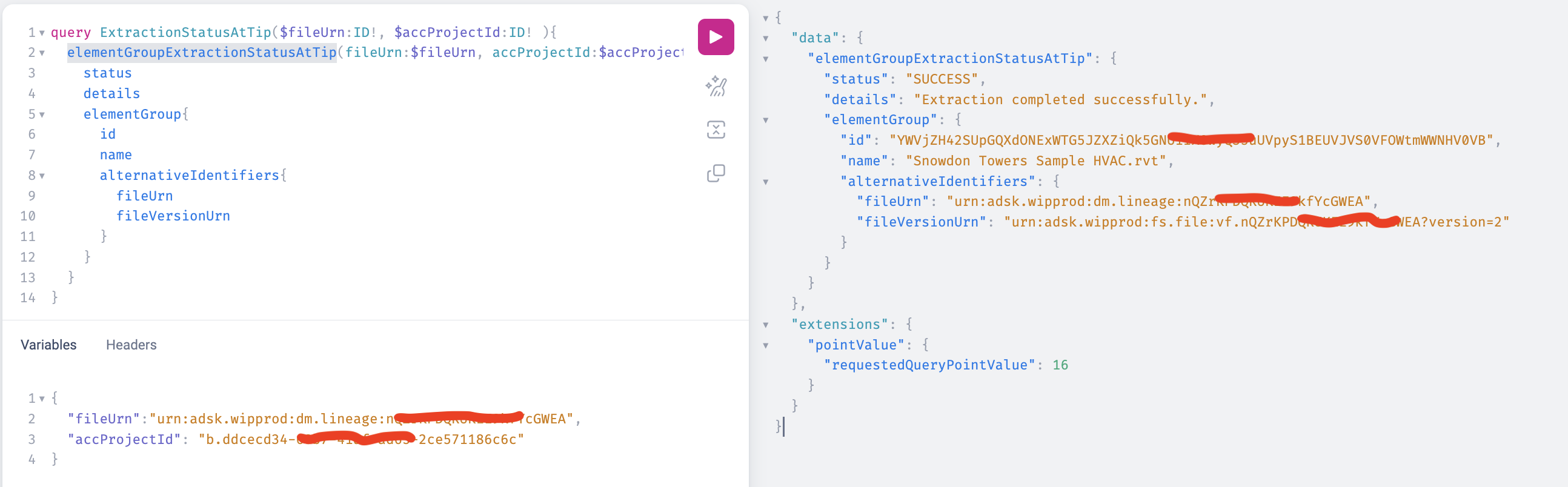Image resolution: width=1568 pixels, height=487 pixels.
Task: Click the response "fileVersionUrn" key
Action: [921, 222]
